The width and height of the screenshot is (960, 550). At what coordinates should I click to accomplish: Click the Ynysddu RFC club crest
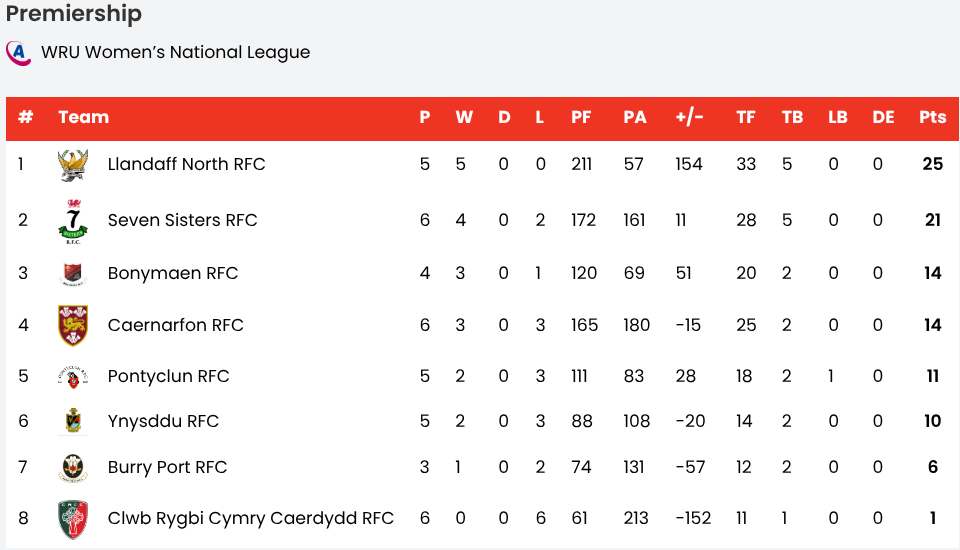[x=73, y=421]
